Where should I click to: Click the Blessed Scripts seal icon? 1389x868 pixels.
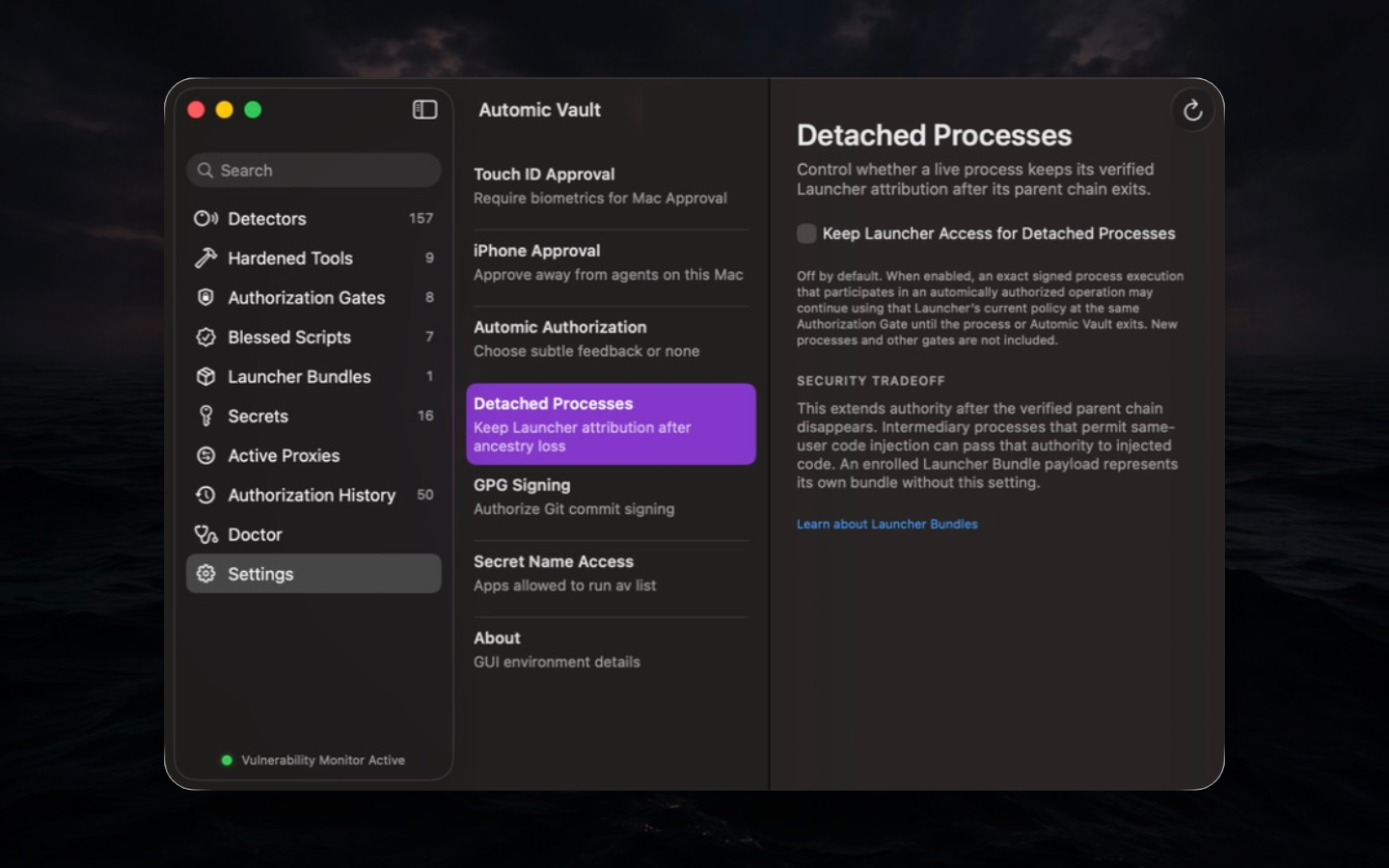pos(205,338)
